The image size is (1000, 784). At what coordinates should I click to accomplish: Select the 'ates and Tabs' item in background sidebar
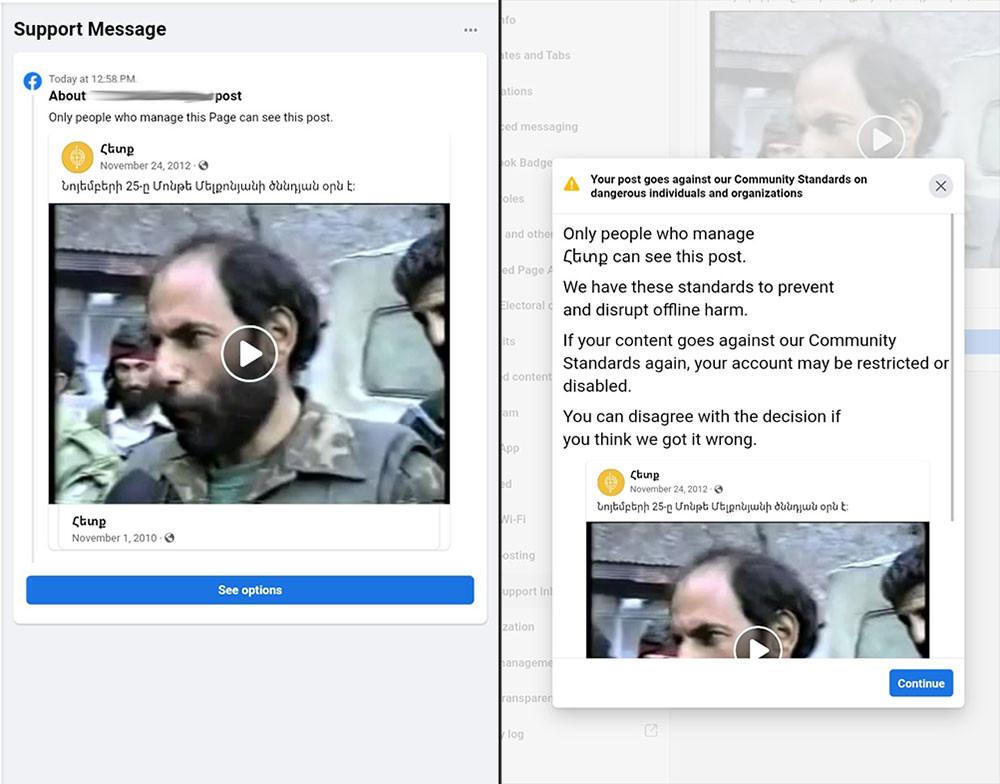536,55
